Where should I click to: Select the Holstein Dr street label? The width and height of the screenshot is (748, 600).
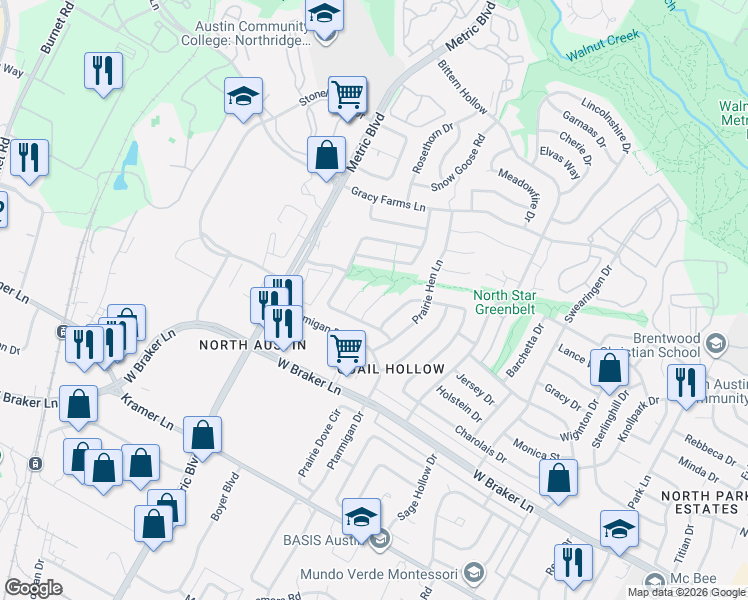click(459, 404)
